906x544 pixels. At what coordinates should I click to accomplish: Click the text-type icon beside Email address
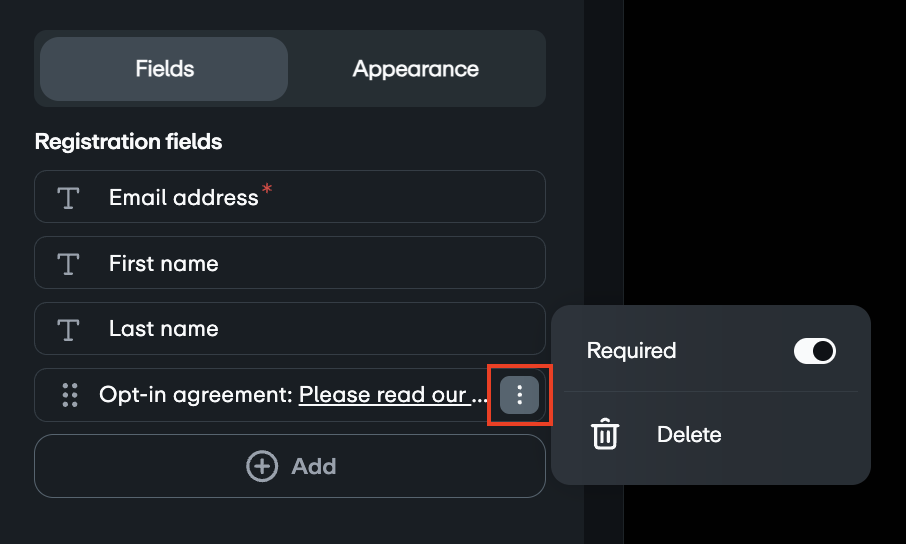[68, 197]
